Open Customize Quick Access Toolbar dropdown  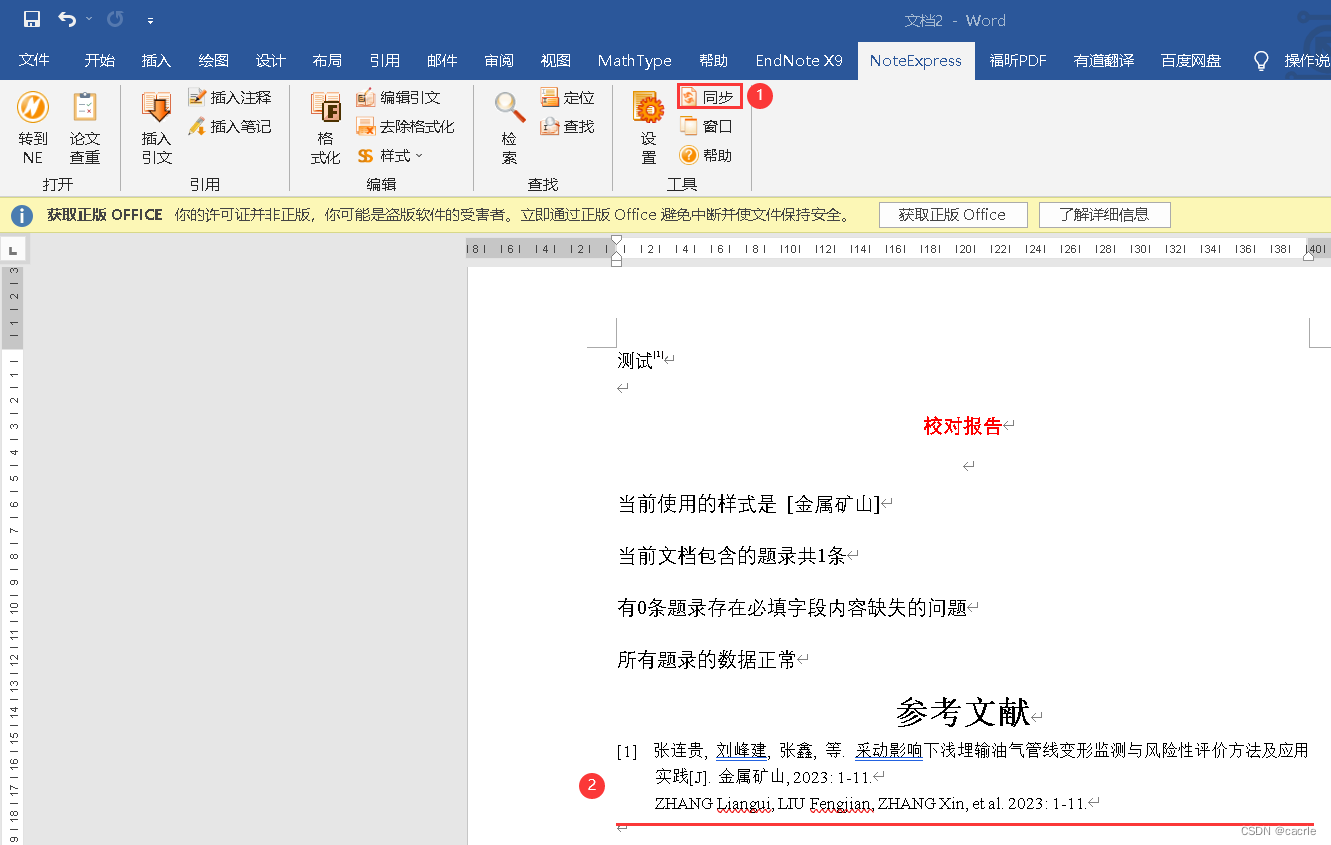[x=150, y=21]
